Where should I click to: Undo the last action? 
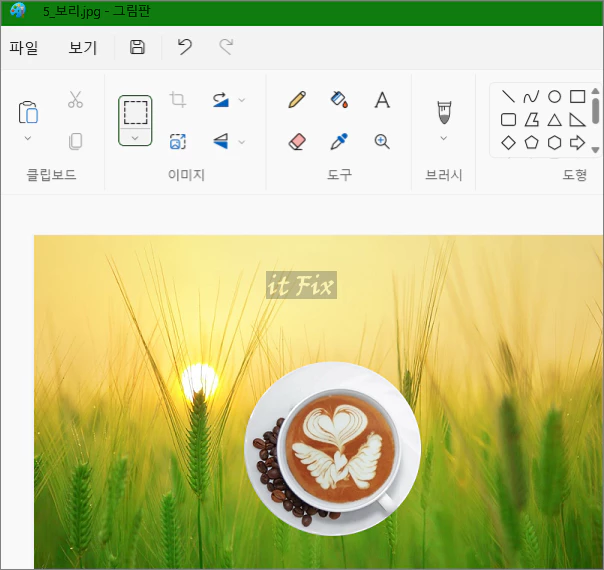[x=185, y=47]
